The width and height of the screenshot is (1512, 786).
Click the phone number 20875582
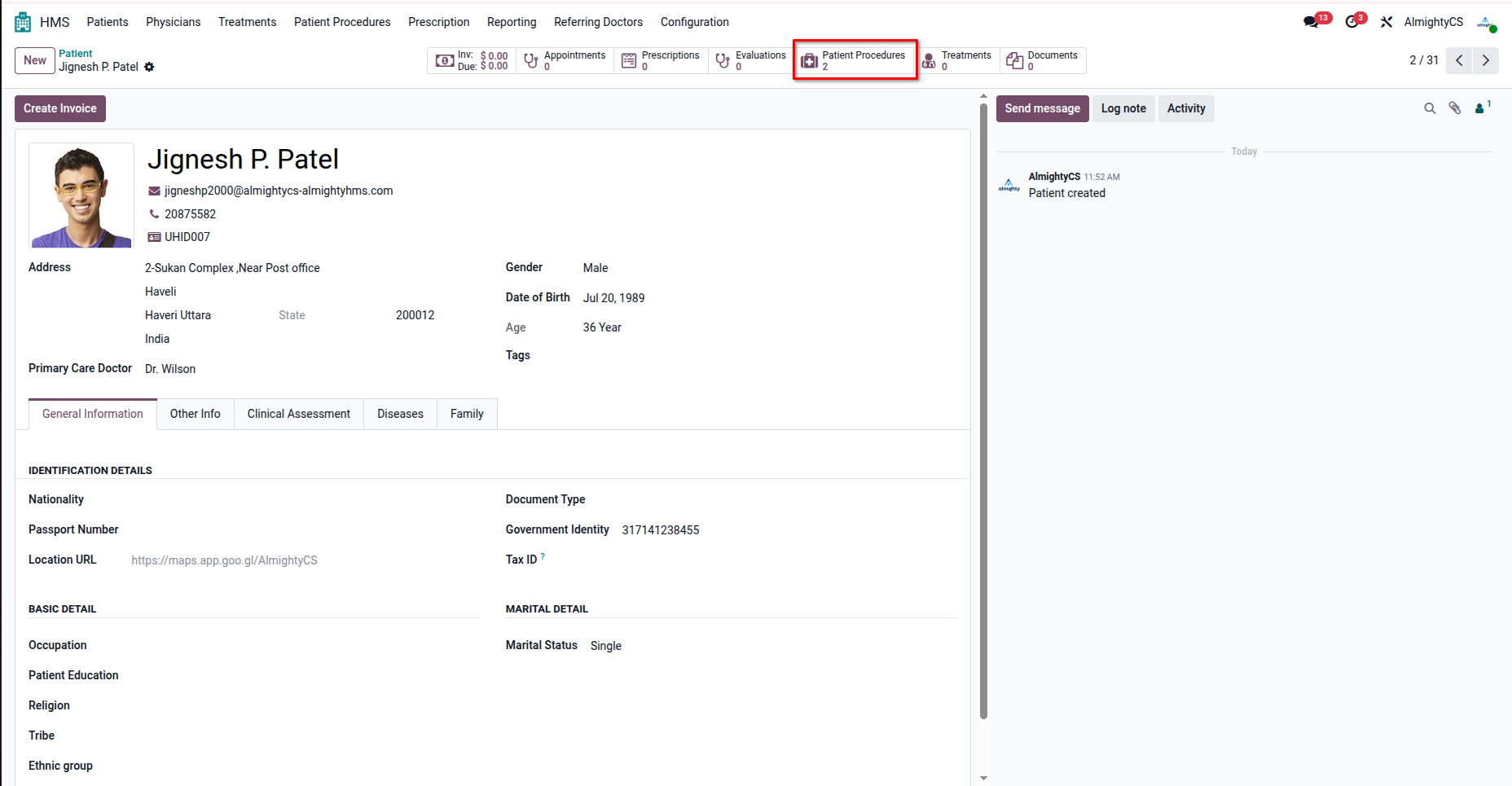click(191, 214)
